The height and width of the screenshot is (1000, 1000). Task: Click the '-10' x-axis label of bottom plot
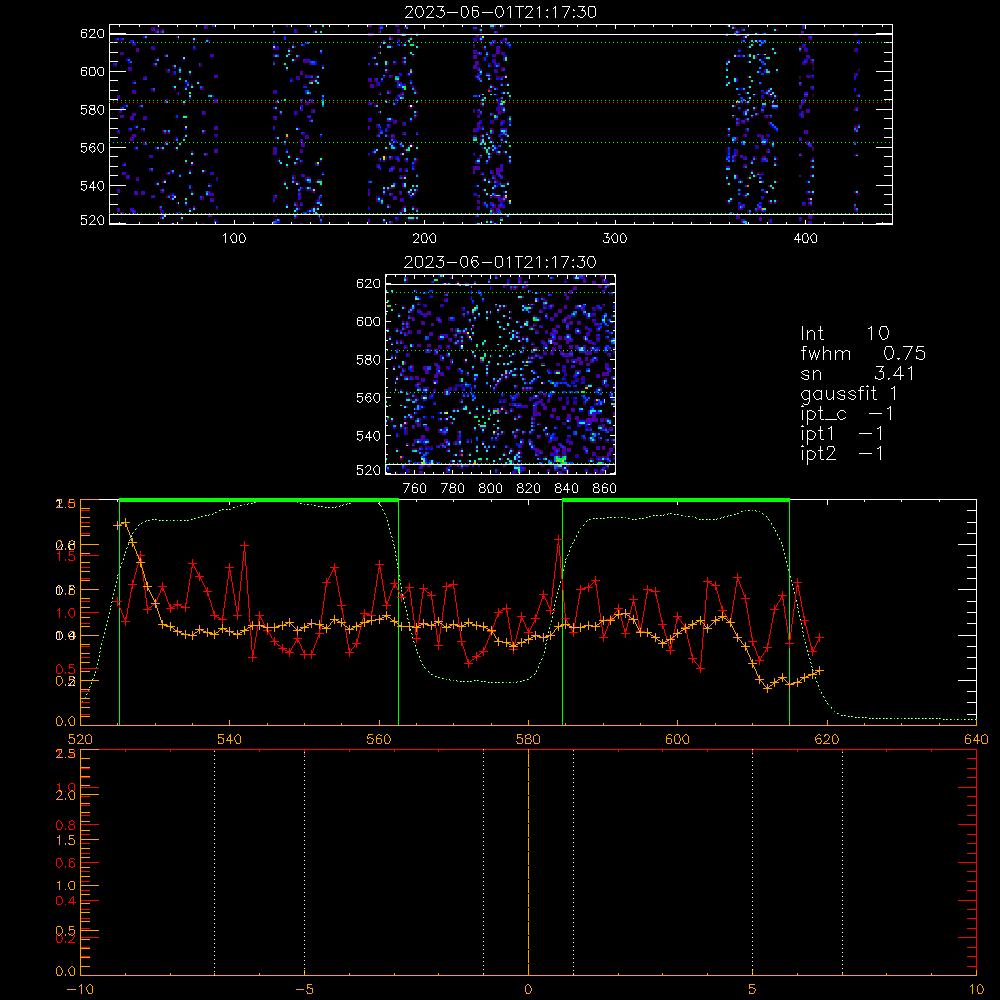click(x=80, y=989)
